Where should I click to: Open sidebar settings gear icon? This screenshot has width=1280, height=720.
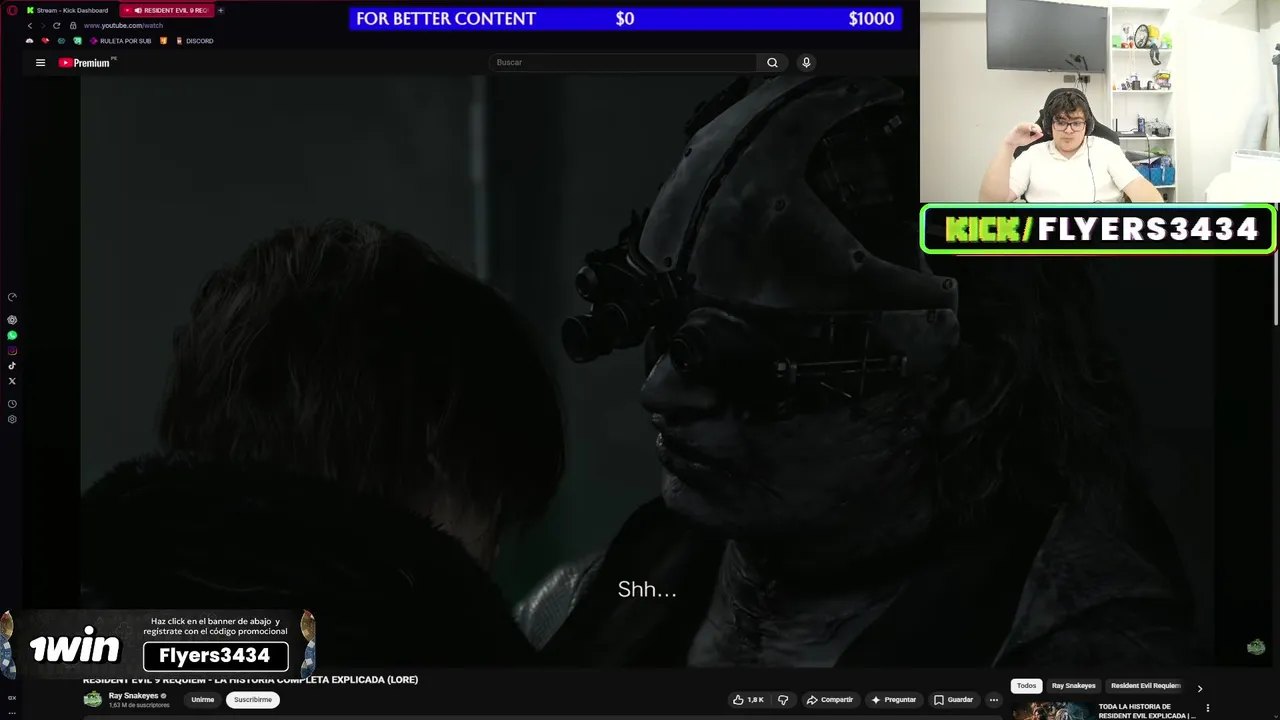point(12,419)
